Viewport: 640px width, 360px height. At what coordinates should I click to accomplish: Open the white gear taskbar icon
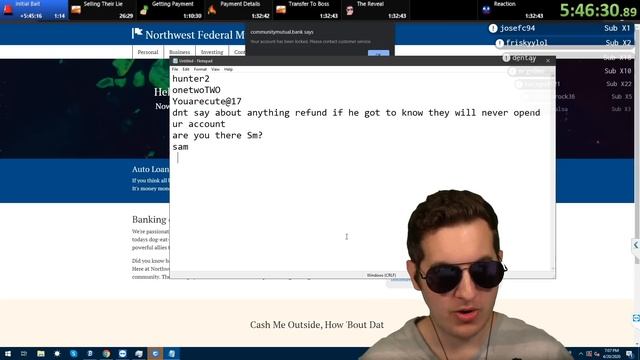[x=57, y=353]
